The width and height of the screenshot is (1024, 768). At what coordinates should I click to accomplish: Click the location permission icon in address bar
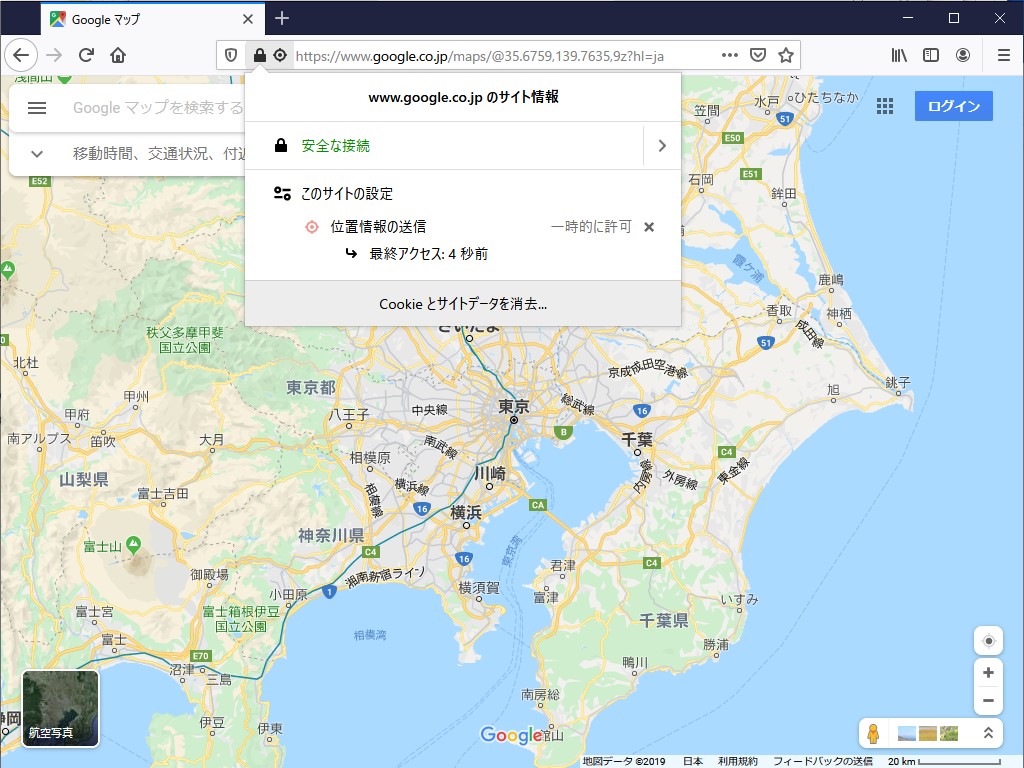tap(281, 55)
